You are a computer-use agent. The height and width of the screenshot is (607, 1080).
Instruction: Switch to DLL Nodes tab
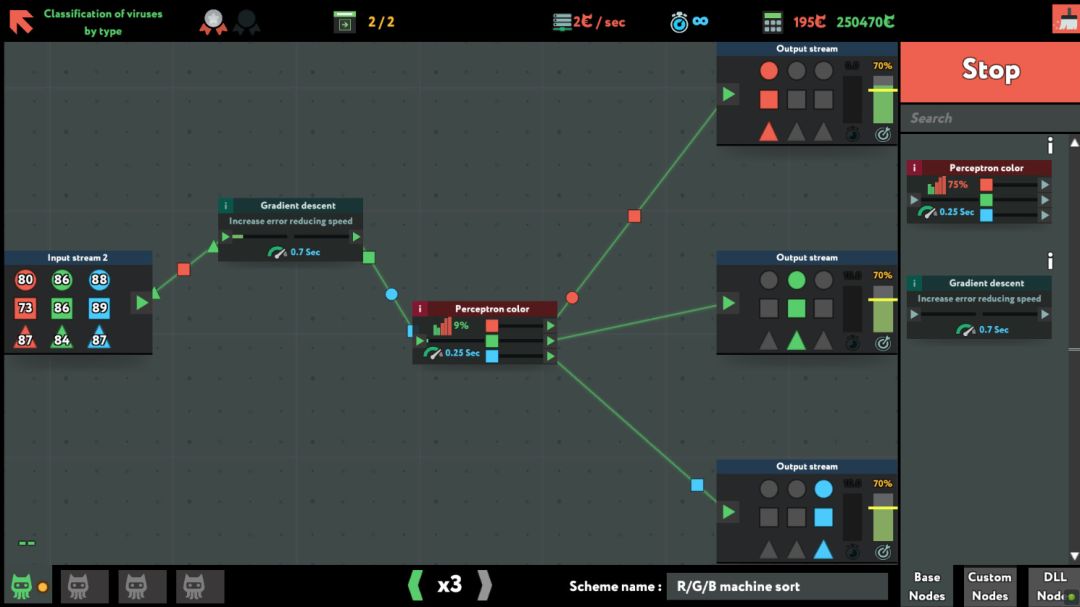pos(1054,586)
